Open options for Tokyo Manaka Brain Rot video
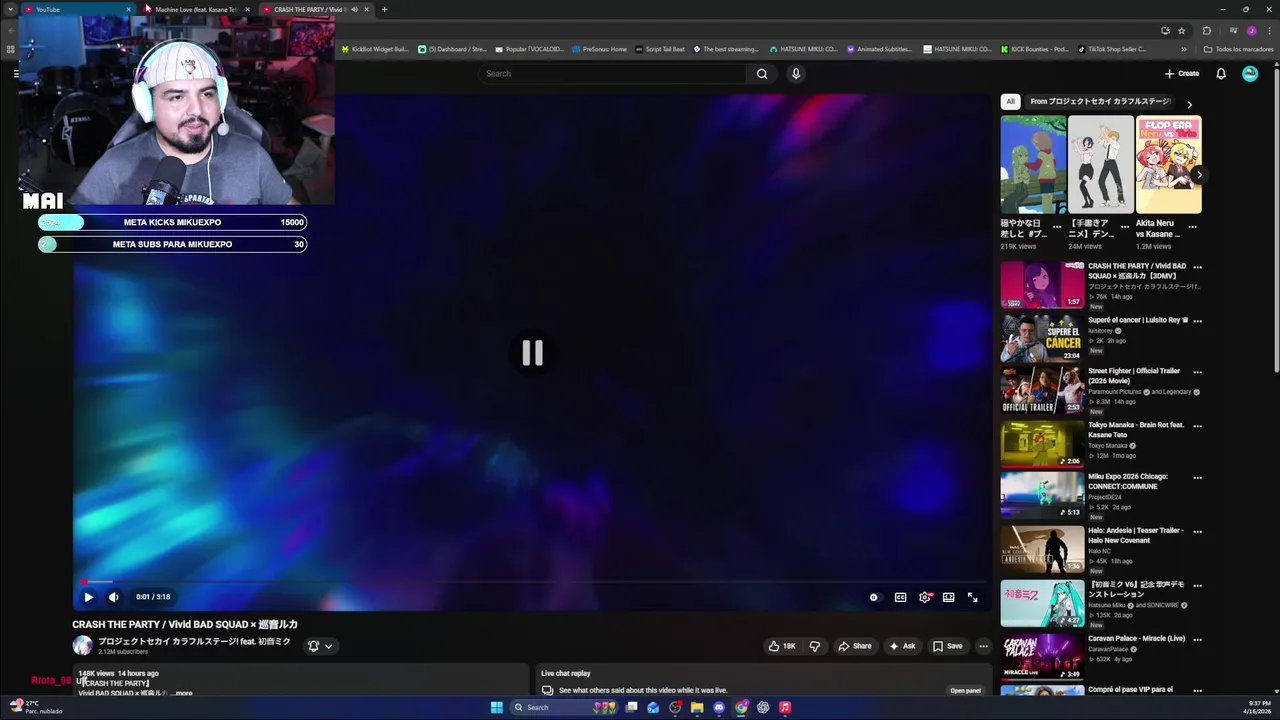This screenshot has height=720, width=1280. pos(1197,426)
